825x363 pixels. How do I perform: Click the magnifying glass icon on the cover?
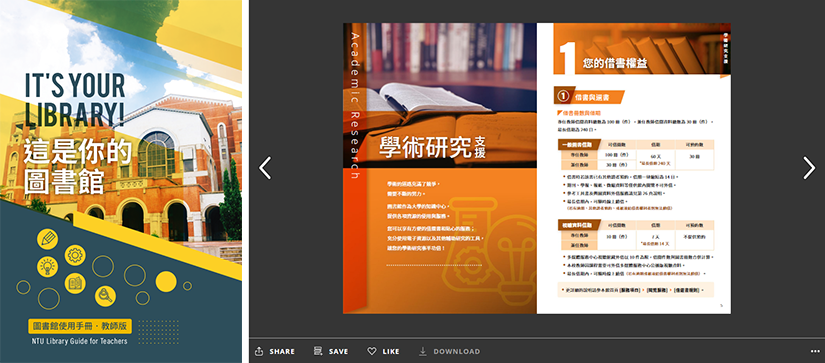click(x=105, y=296)
